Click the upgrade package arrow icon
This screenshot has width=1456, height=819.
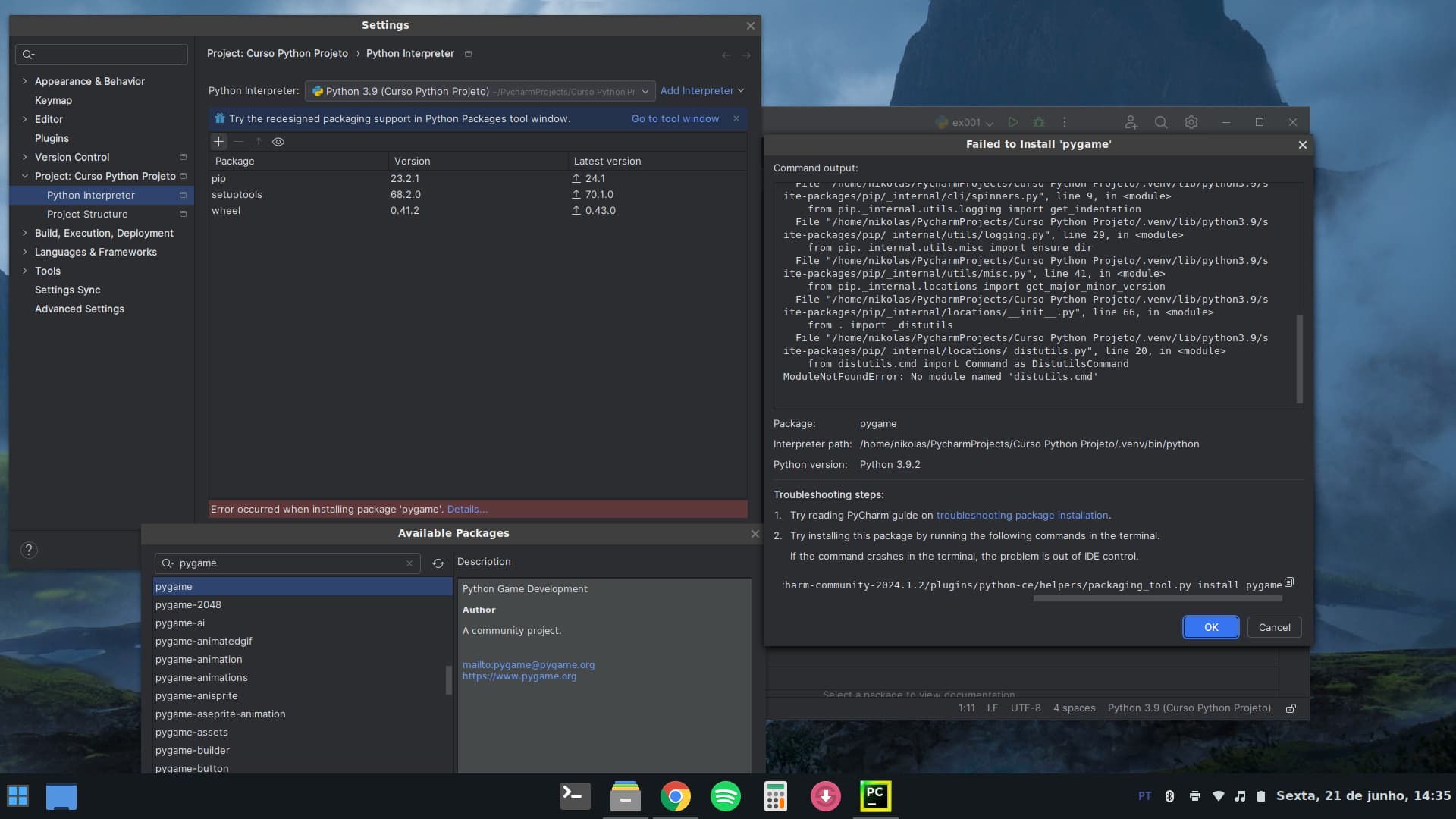[x=258, y=142]
